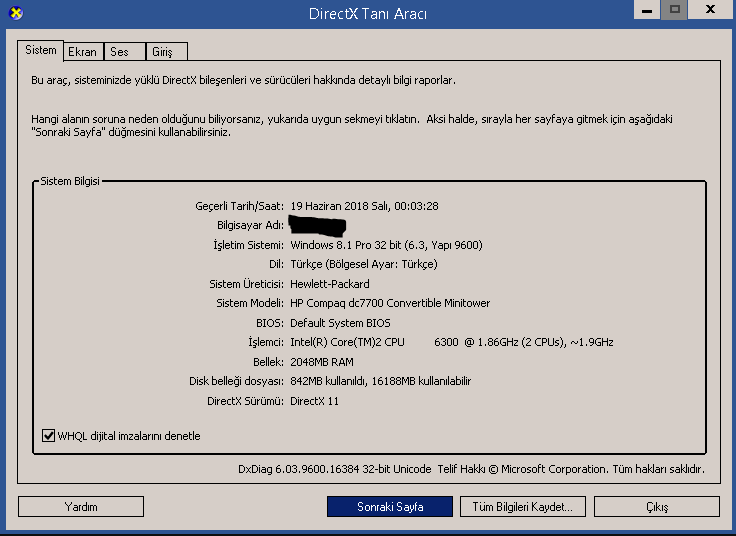Click 'HP Compaq dc7700 Convertible Minitower' text
736x536 pixels.
coord(390,303)
